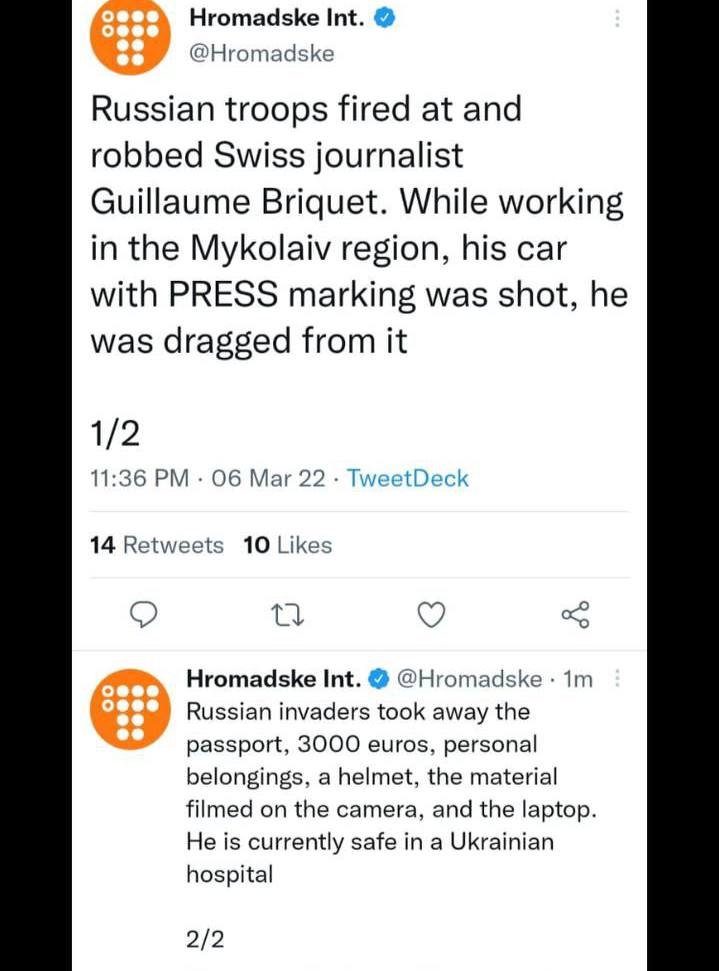
Task: Open the share icon on the tweet
Action: coord(576,615)
